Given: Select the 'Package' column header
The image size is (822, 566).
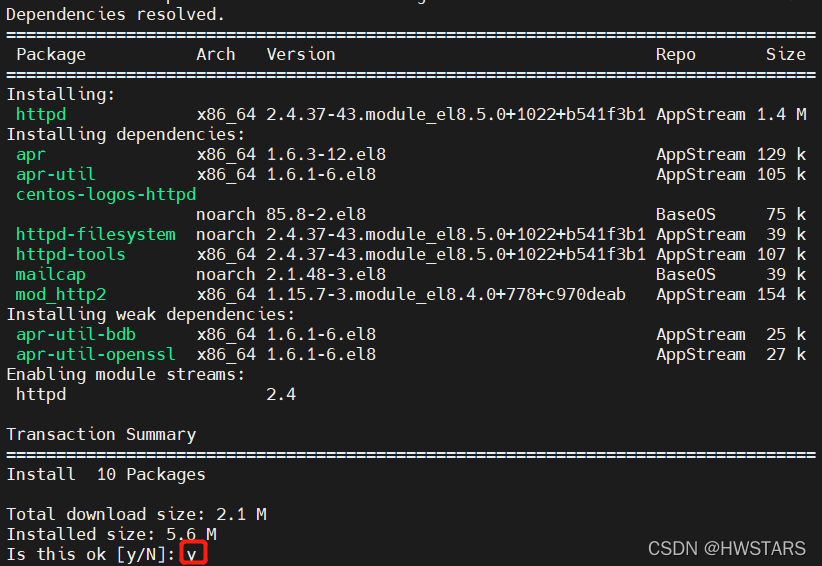Looking at the screenshot, I should 51,55.
